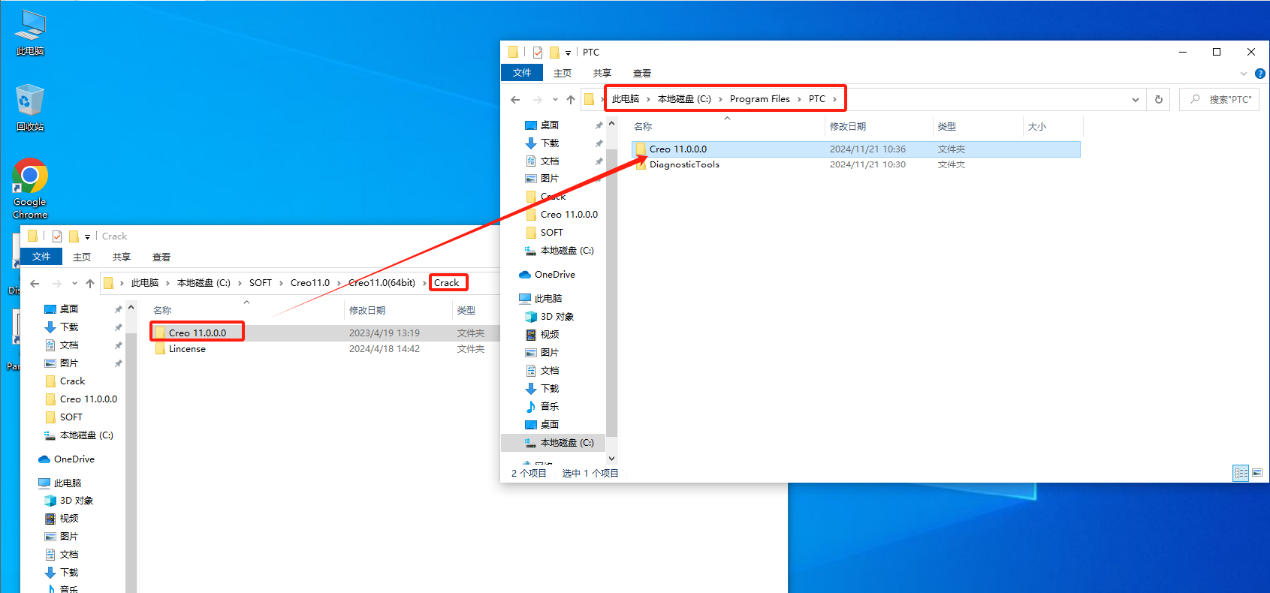1270x593 pixels.
Task: Open OneDrive in Crack window sidebar
Action: [x=66, y=459]
